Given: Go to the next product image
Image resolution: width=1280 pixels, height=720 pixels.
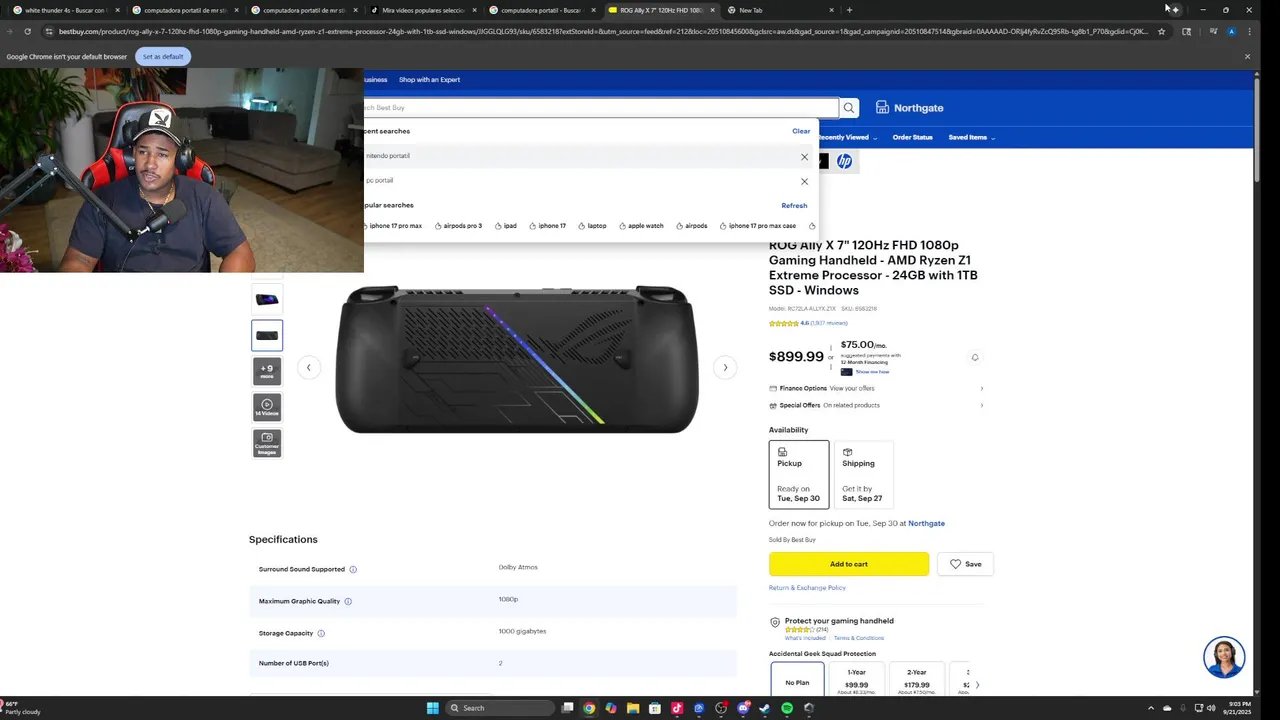Looking at the screenshot, I should click(725, 367).
